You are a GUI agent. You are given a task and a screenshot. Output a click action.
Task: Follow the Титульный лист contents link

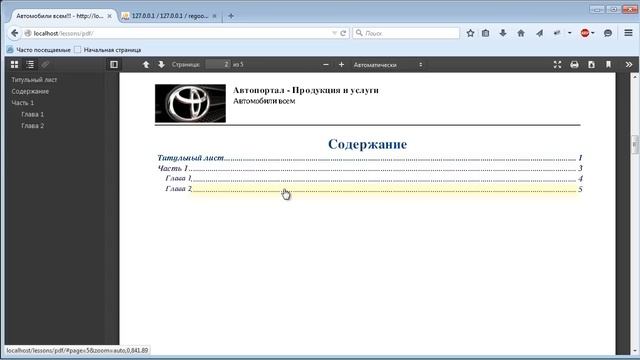pyautogui.click(x=370, y=158)
